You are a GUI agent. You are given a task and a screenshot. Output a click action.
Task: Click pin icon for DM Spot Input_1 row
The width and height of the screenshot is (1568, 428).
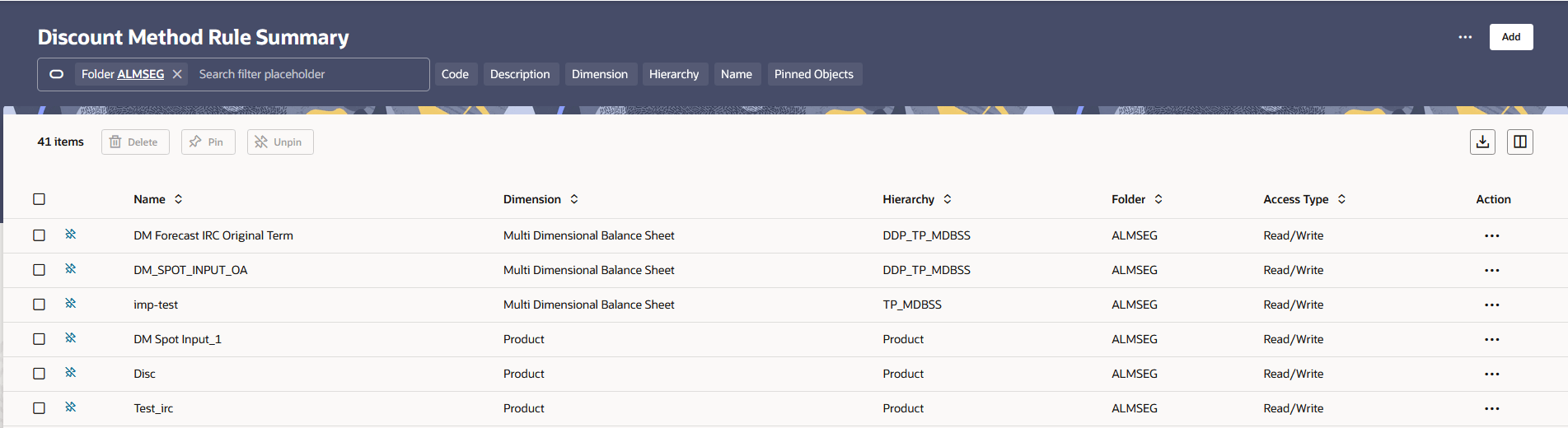pyautogui.click(x=71, y=338)
